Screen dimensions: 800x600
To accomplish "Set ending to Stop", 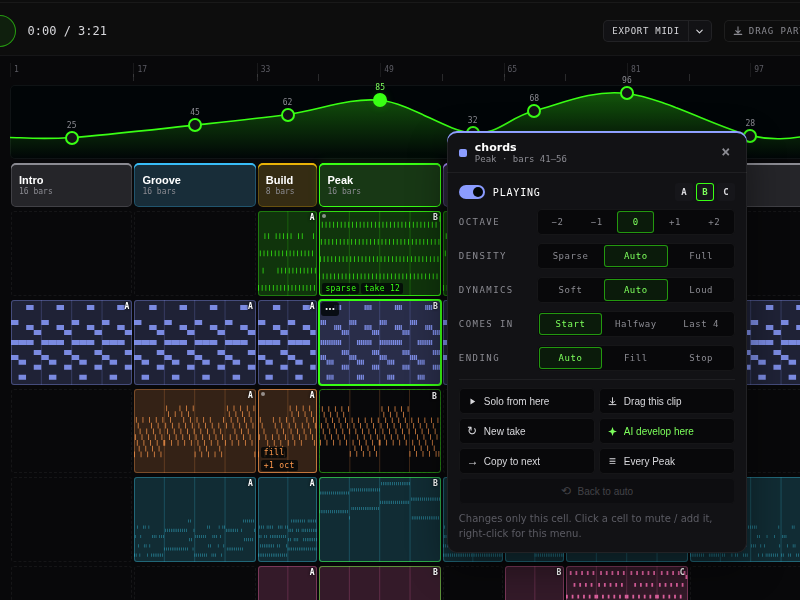I will click(701, 358).
